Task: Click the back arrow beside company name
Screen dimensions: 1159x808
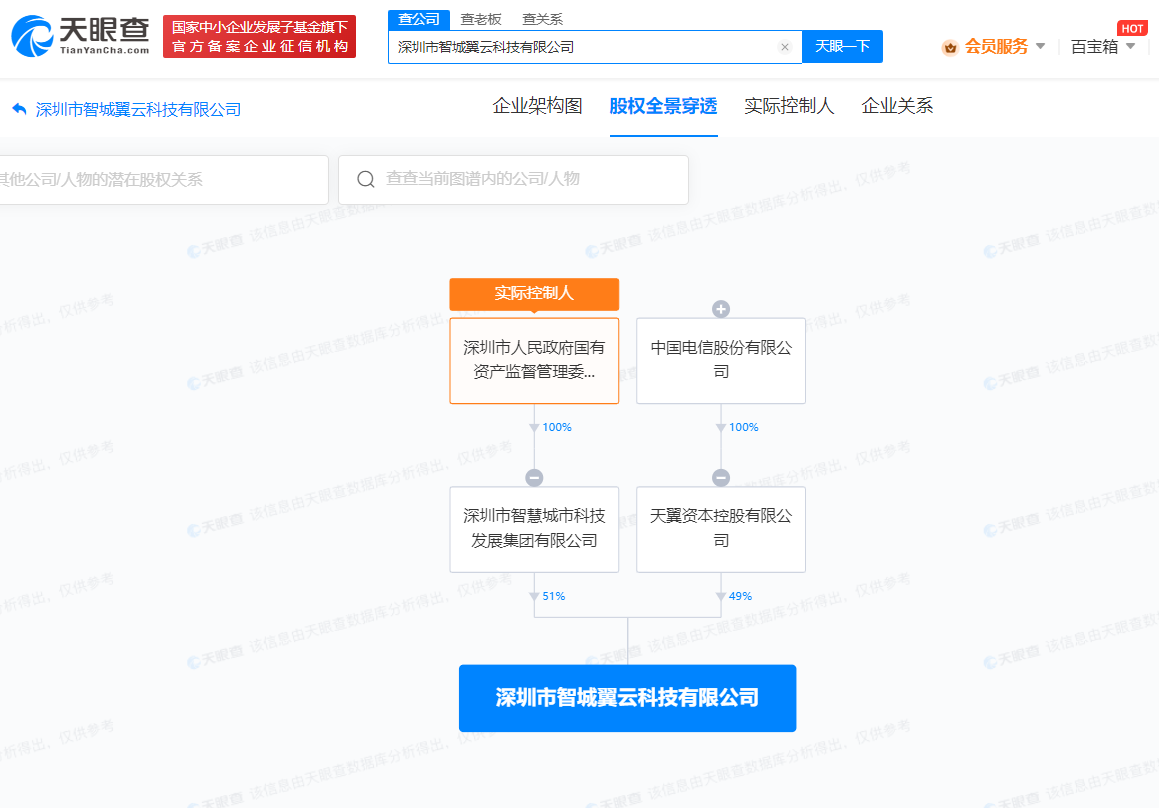Action: 19,109
